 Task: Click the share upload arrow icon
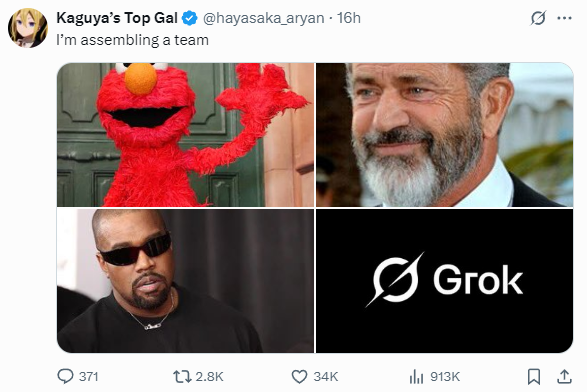[x=564, y=376]
